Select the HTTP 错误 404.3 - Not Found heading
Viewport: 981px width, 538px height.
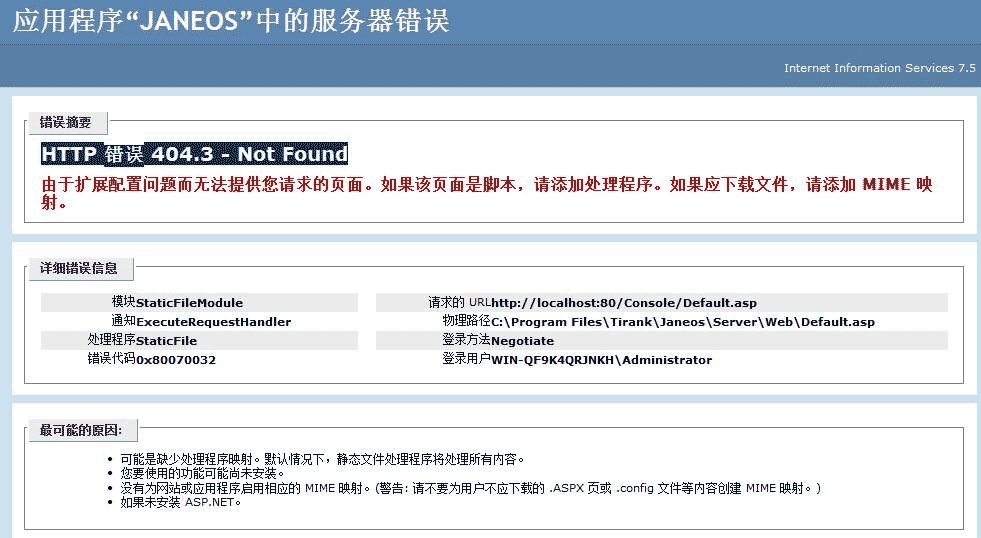tap(195, 154)
